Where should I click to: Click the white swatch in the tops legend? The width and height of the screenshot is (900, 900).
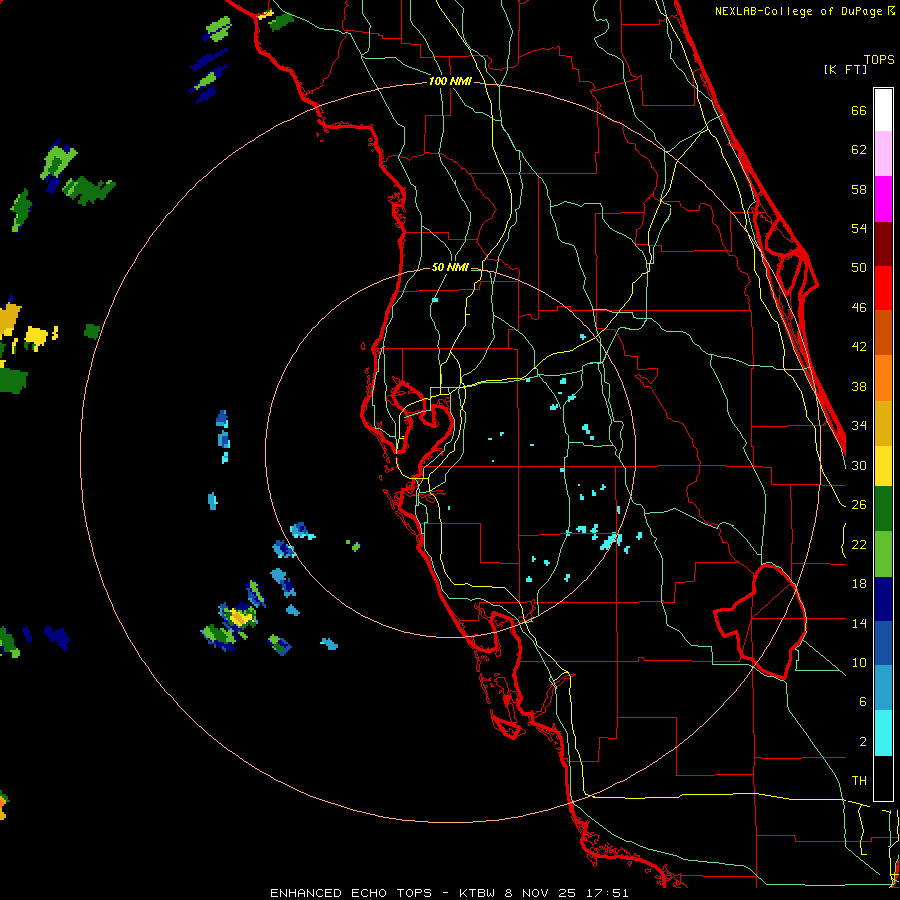point(883,110)
